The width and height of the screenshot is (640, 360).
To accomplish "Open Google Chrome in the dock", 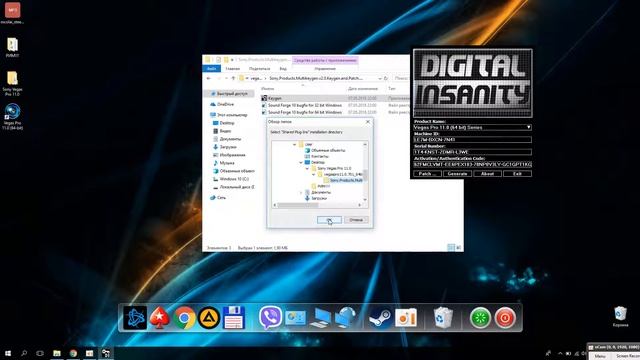I will (x=184, y=318).
